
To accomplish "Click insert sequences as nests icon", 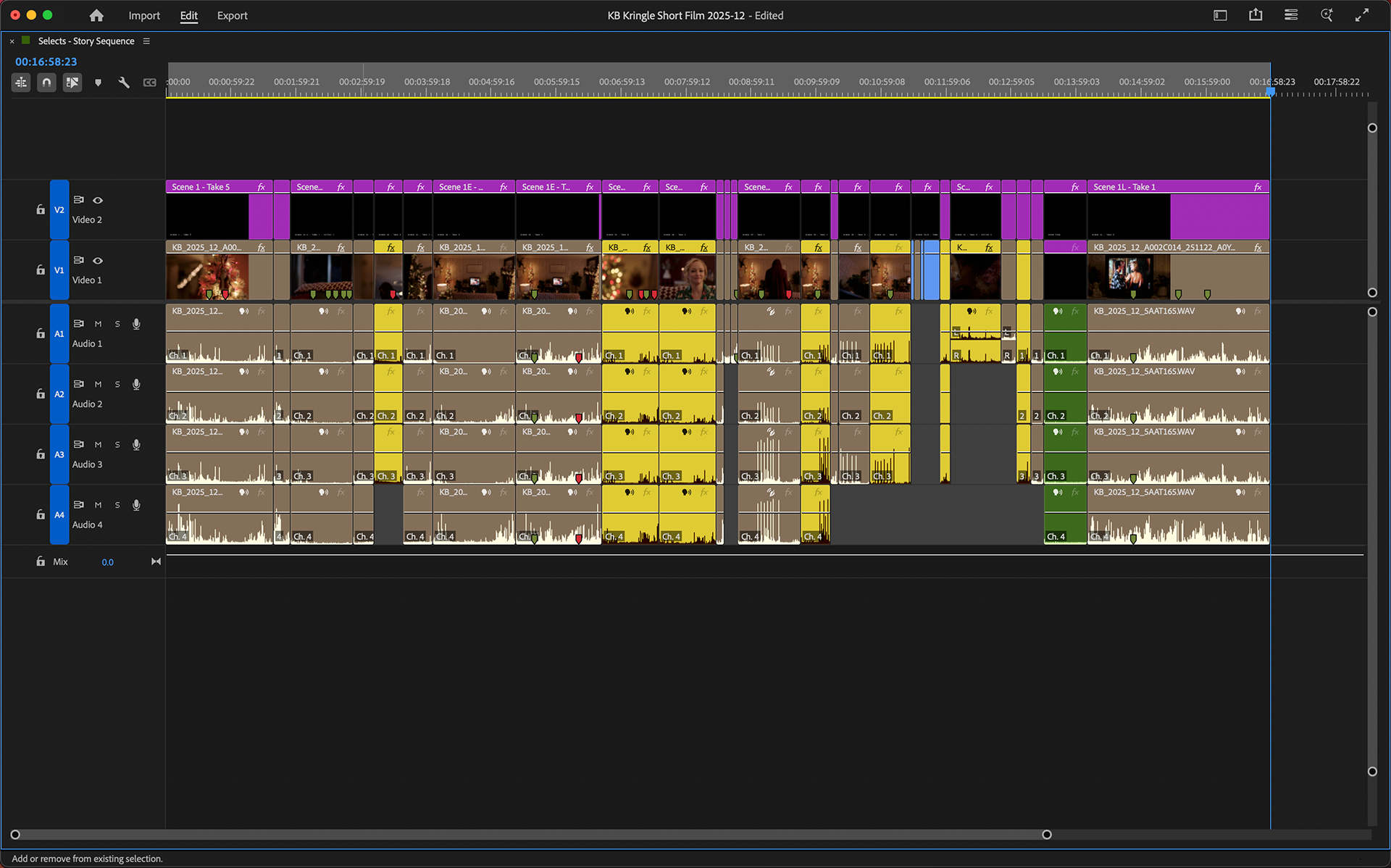I will pos(21,83).
